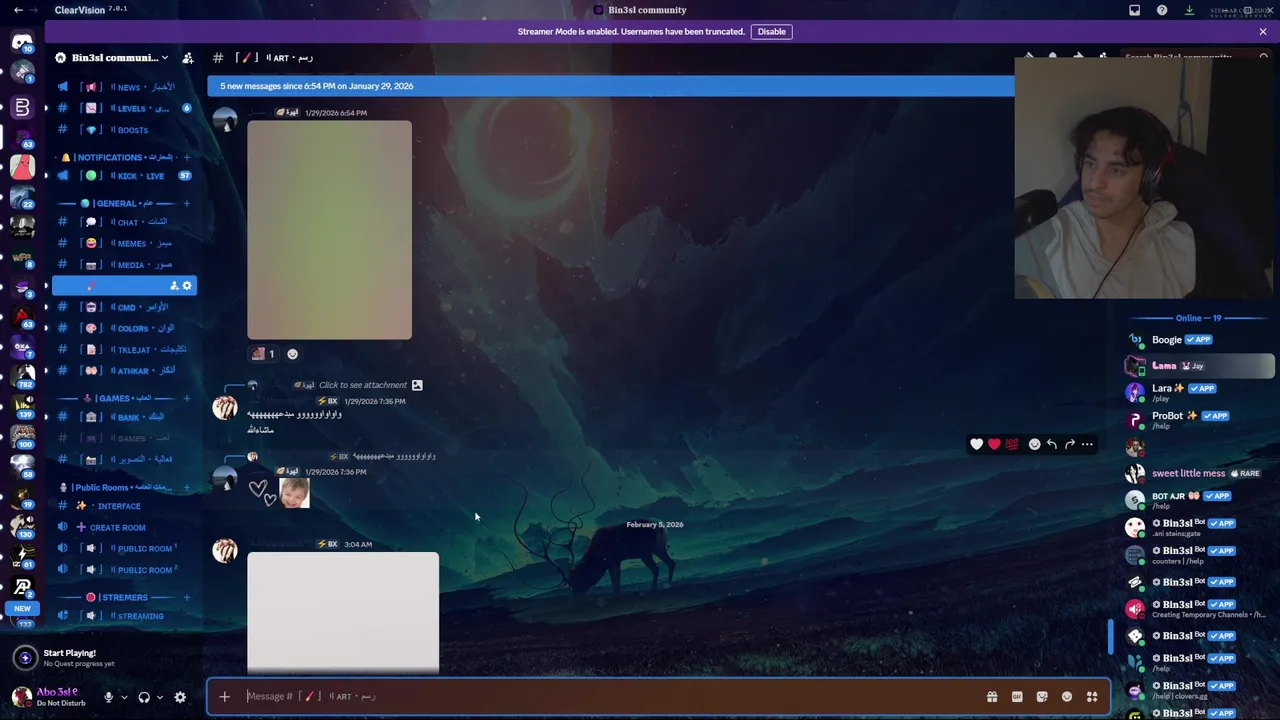This screenshot has width=1280, height=720.
Task: Open add reaction picker in hover toolbar
Action: click(x=1035, y=444)
